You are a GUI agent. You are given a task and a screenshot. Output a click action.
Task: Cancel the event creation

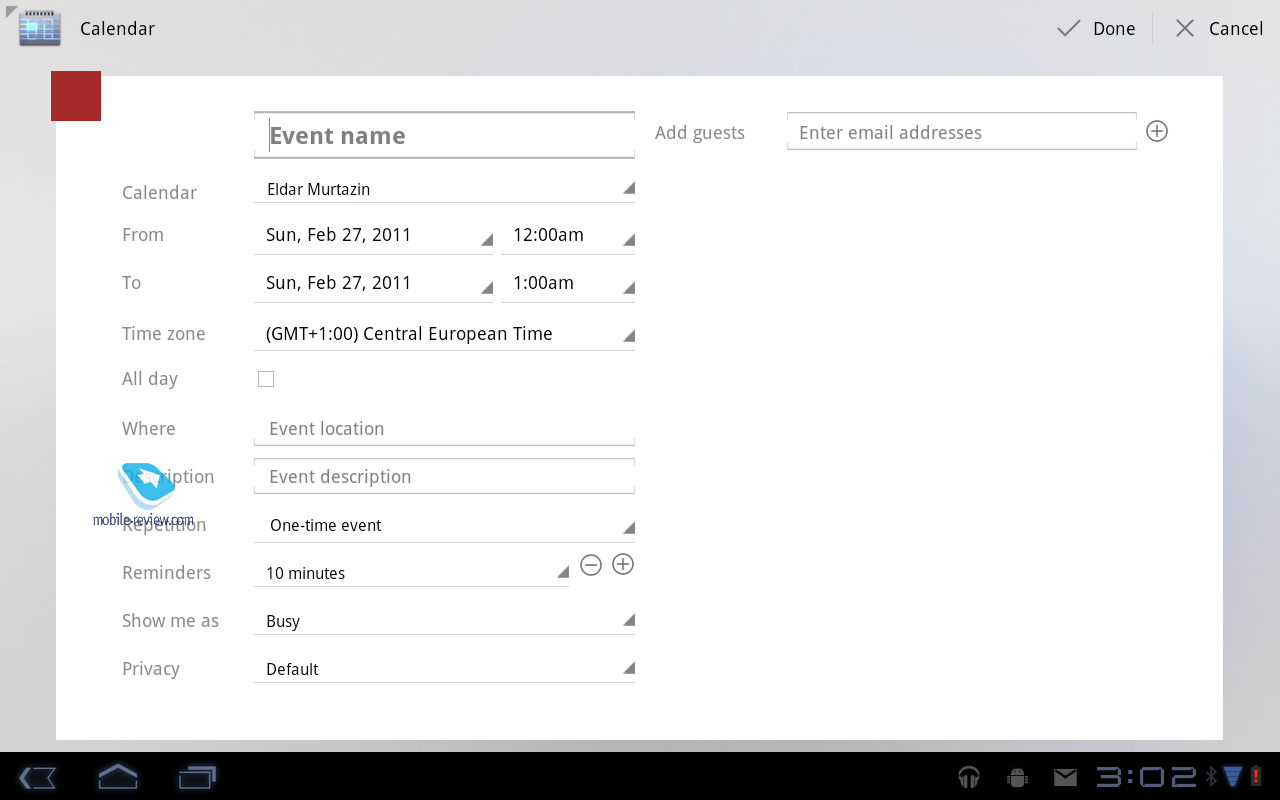tap(1218, 28)
